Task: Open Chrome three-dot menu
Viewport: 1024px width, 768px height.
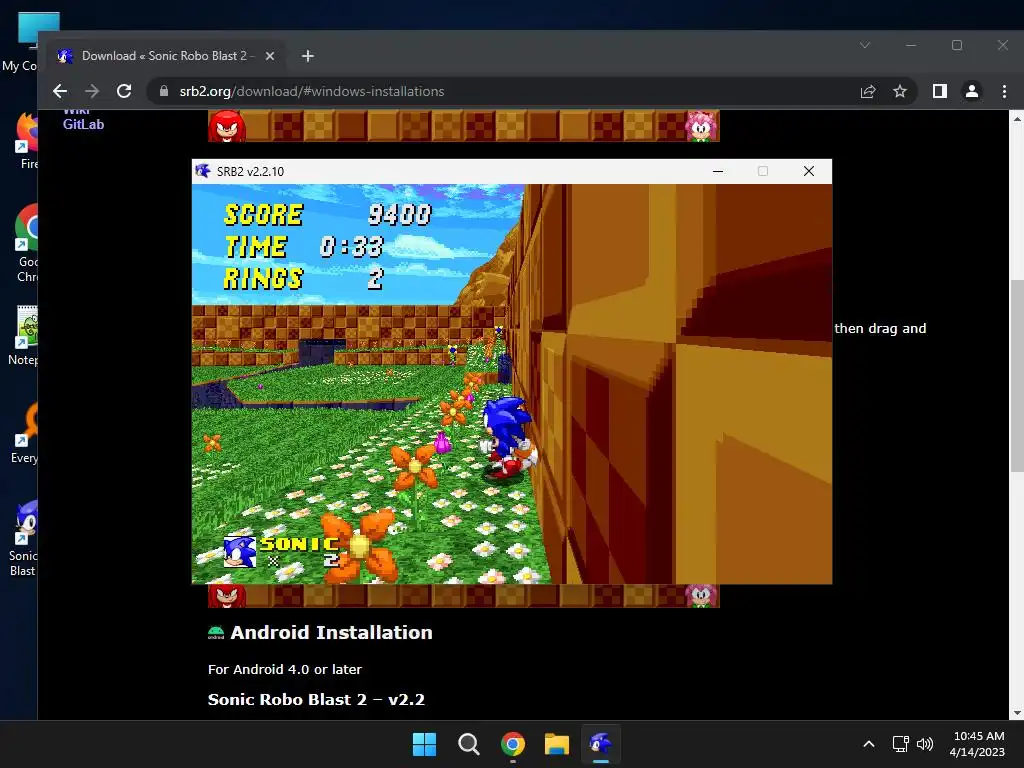Action: 1004,91
